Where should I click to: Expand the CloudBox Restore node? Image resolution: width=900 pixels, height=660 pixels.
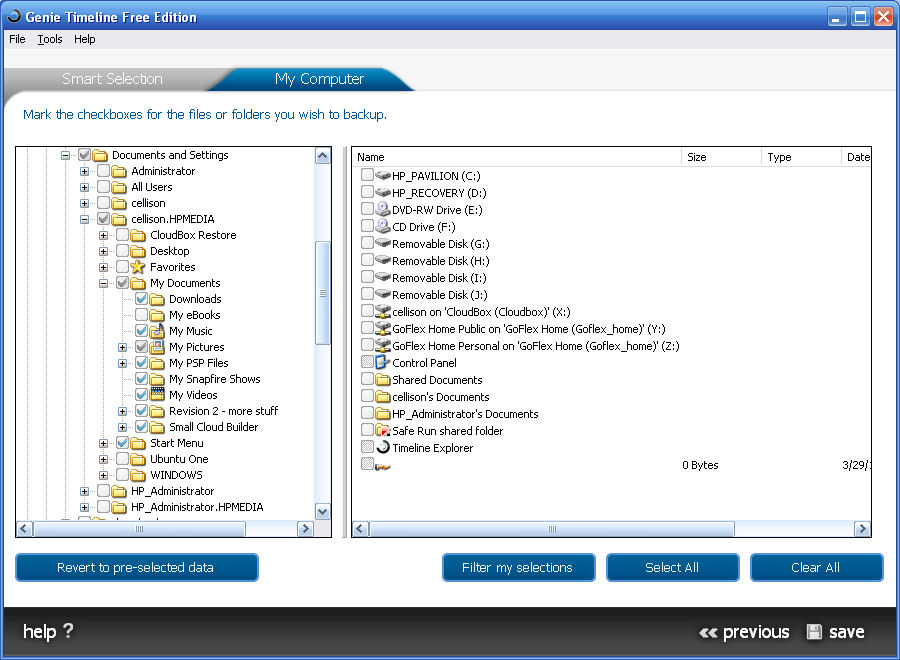(103, 235)
